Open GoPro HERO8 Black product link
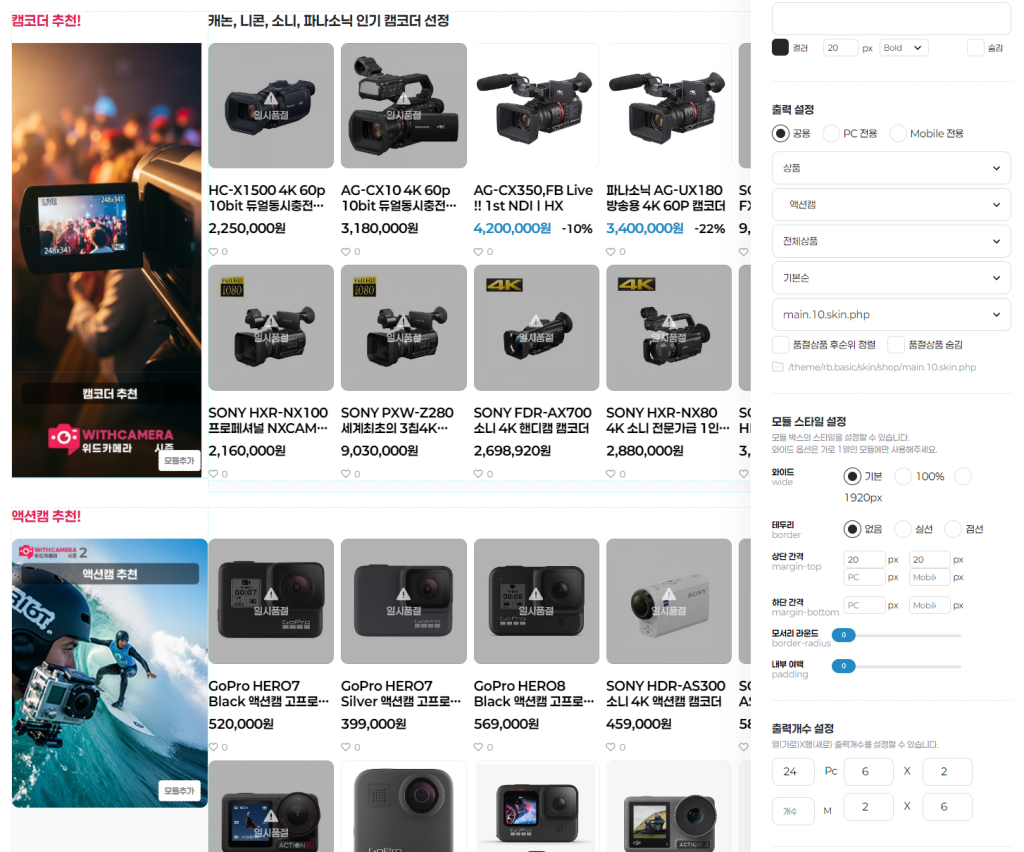The height and width of the screenshot is (852, 1024). [x=533, y=693]
